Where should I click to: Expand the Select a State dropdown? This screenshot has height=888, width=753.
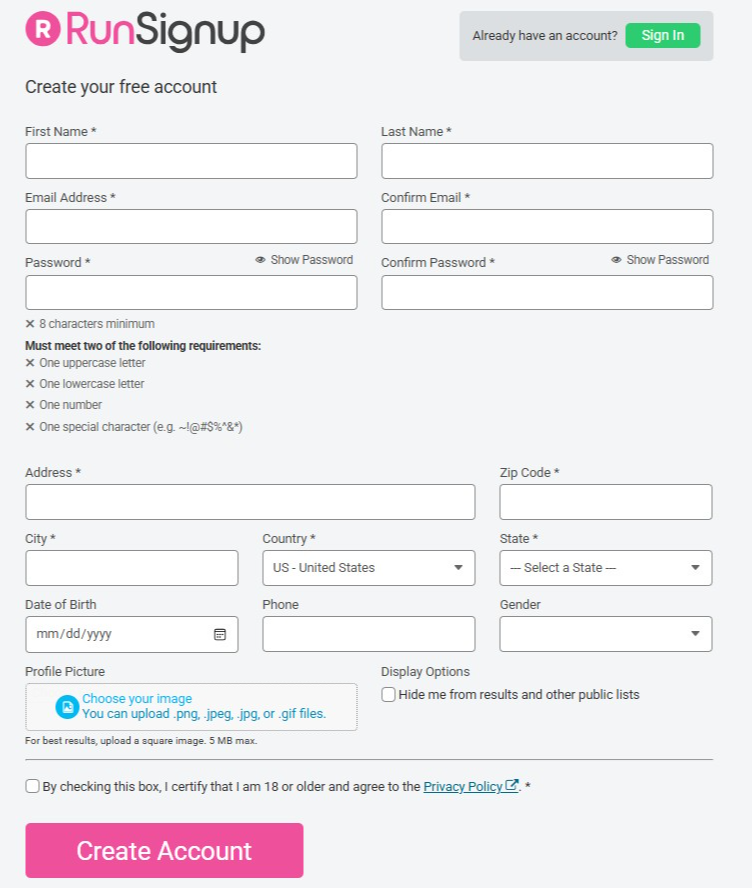tap(606, 568)
